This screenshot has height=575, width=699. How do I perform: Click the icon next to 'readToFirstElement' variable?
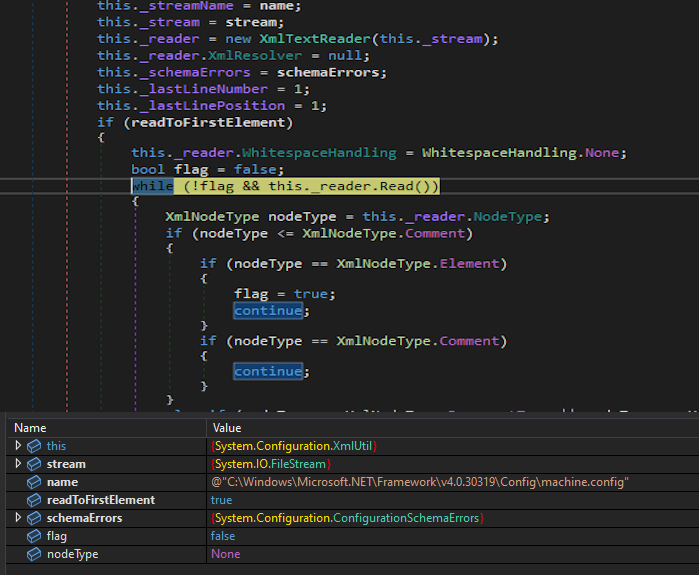pos(34,500)
